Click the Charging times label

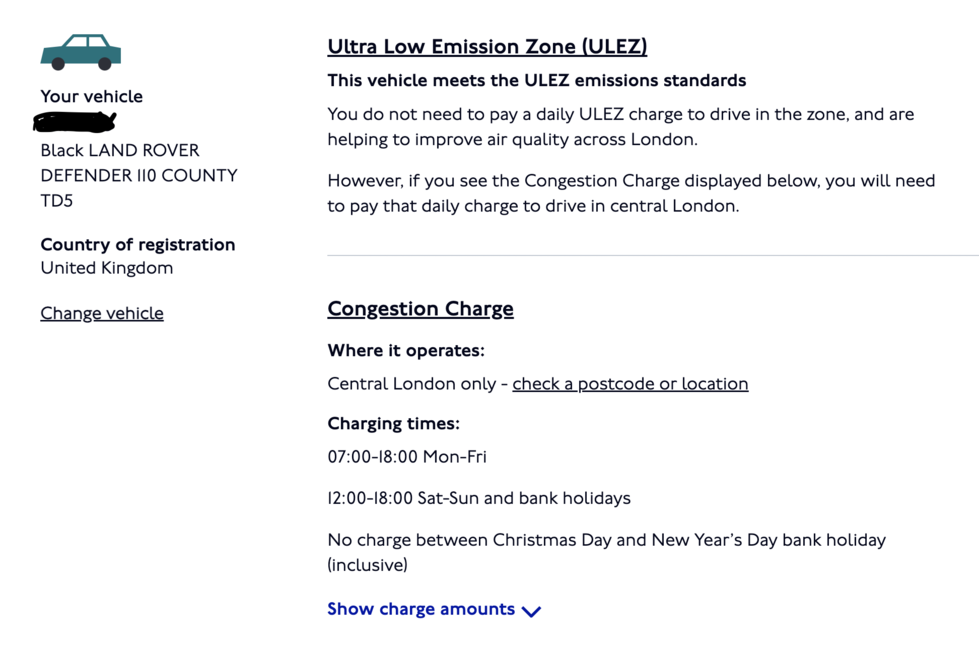[x=393, y=423]
